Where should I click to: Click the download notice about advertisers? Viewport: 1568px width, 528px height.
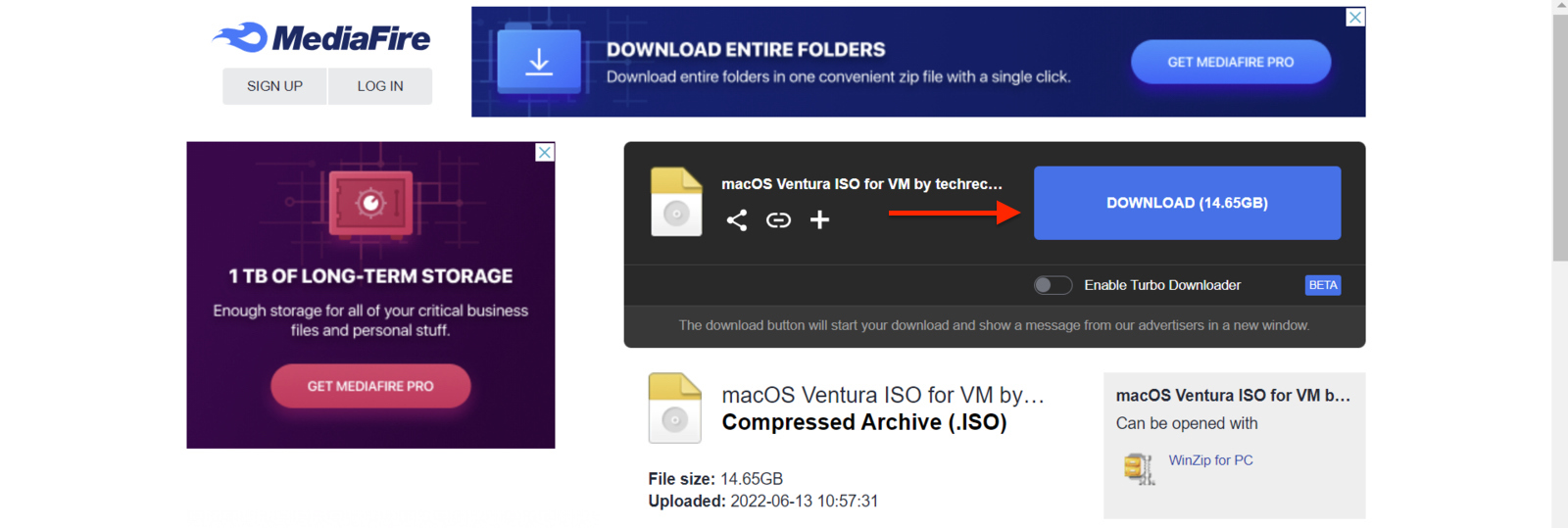[994, 325]
